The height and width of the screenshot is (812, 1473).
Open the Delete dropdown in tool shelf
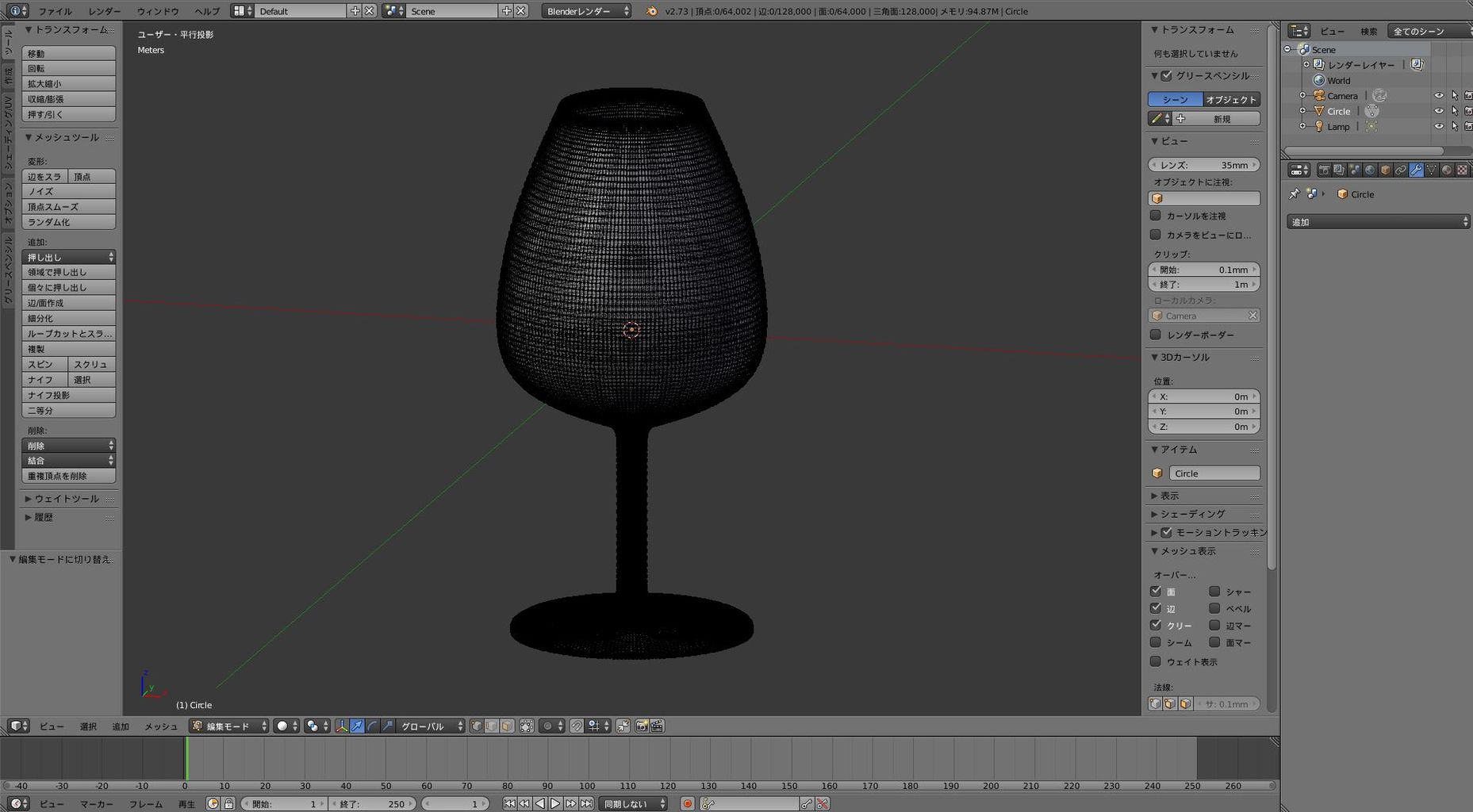(68, 446)
